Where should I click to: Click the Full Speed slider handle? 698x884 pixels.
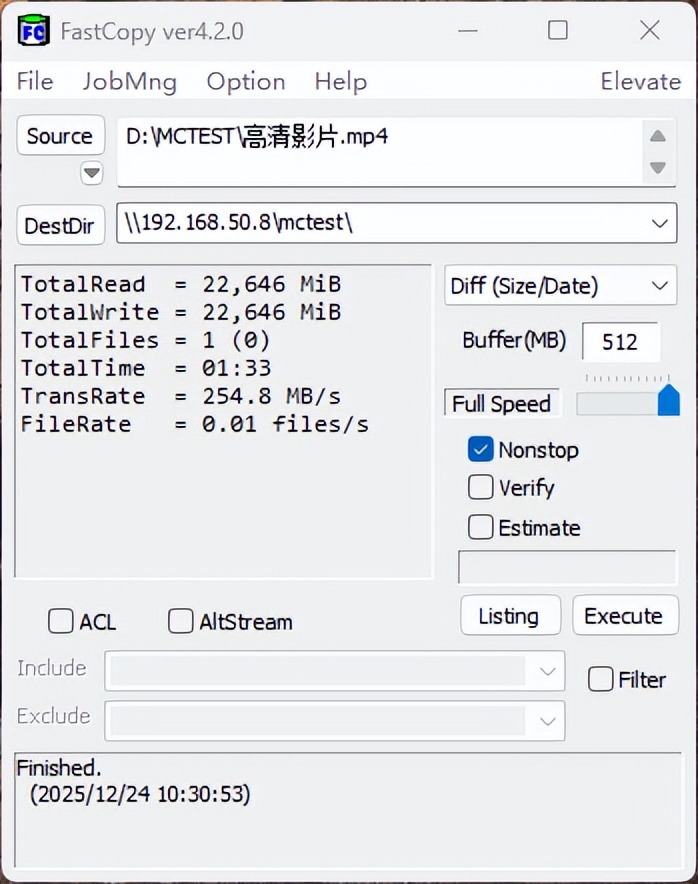coord(668,401)
